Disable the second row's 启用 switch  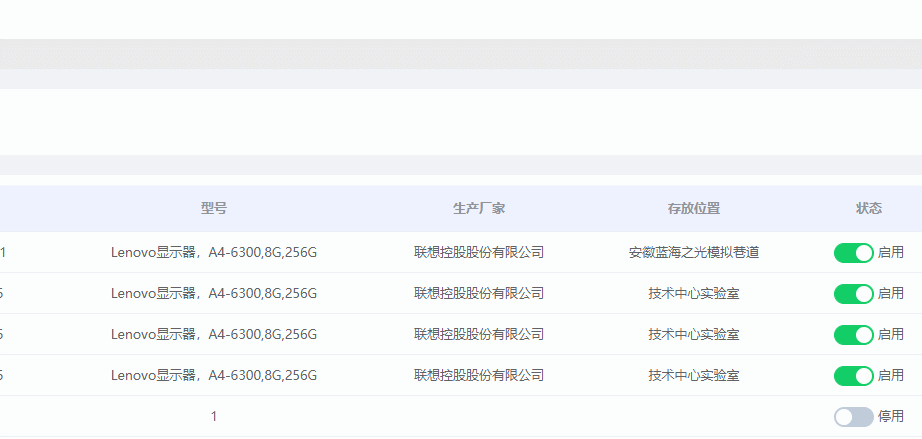(853, 293)
